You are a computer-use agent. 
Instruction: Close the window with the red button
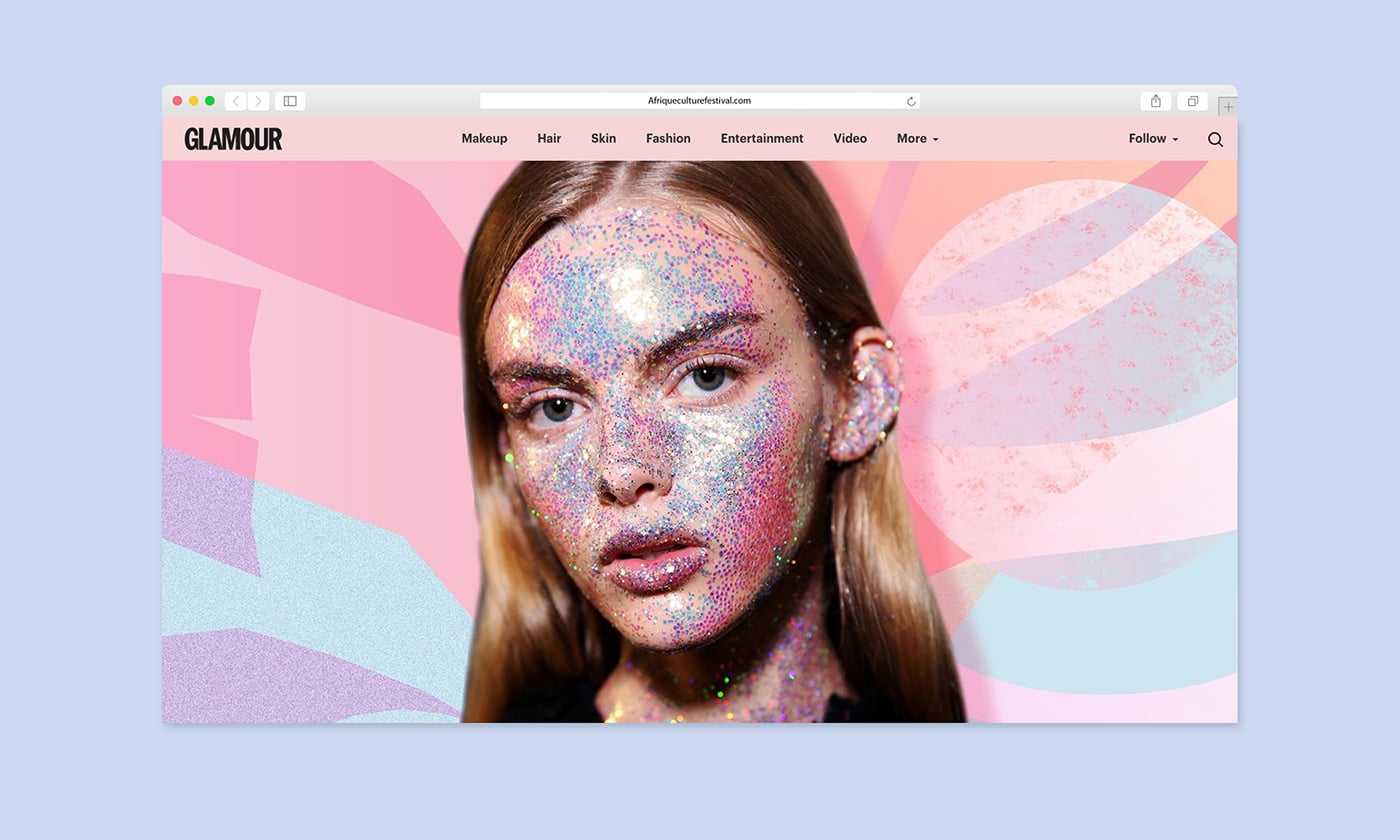pyautogui.click(x=177, y=101)
